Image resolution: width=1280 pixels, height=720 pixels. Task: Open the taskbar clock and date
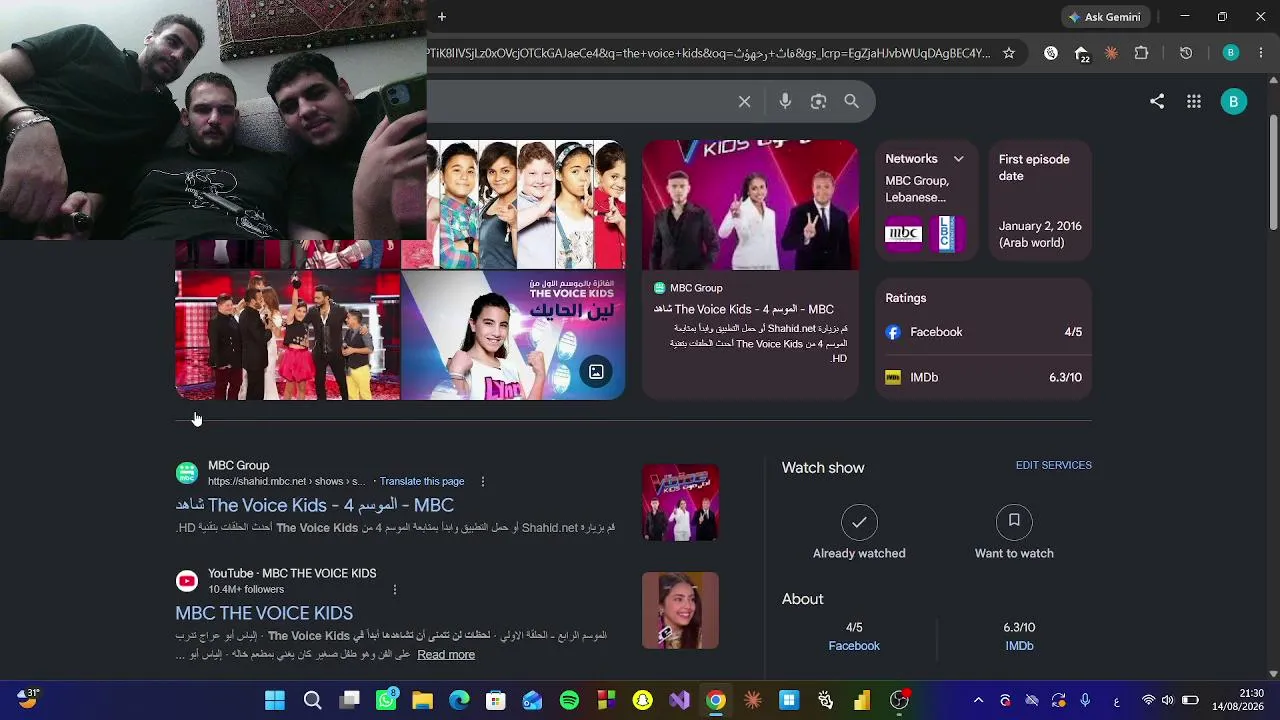click(1239, 700)
